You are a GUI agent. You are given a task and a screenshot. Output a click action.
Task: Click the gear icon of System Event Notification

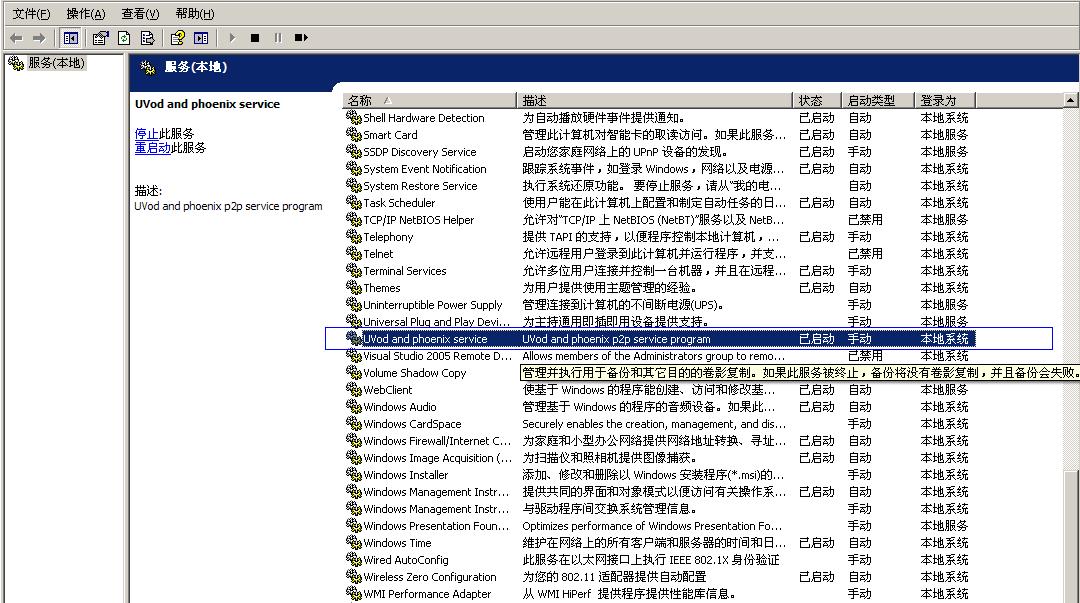pyautogui.click(x=353, y=169)
